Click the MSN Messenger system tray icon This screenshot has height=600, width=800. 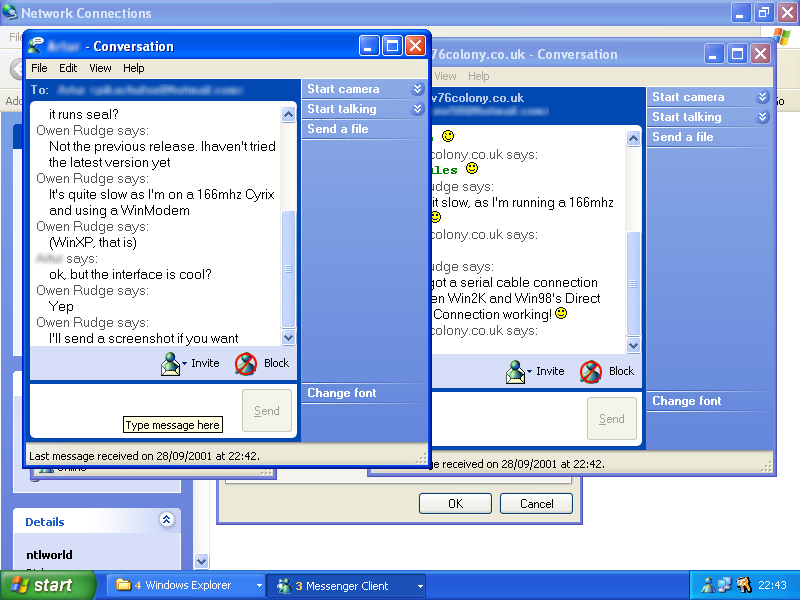(x=708, y=586)
